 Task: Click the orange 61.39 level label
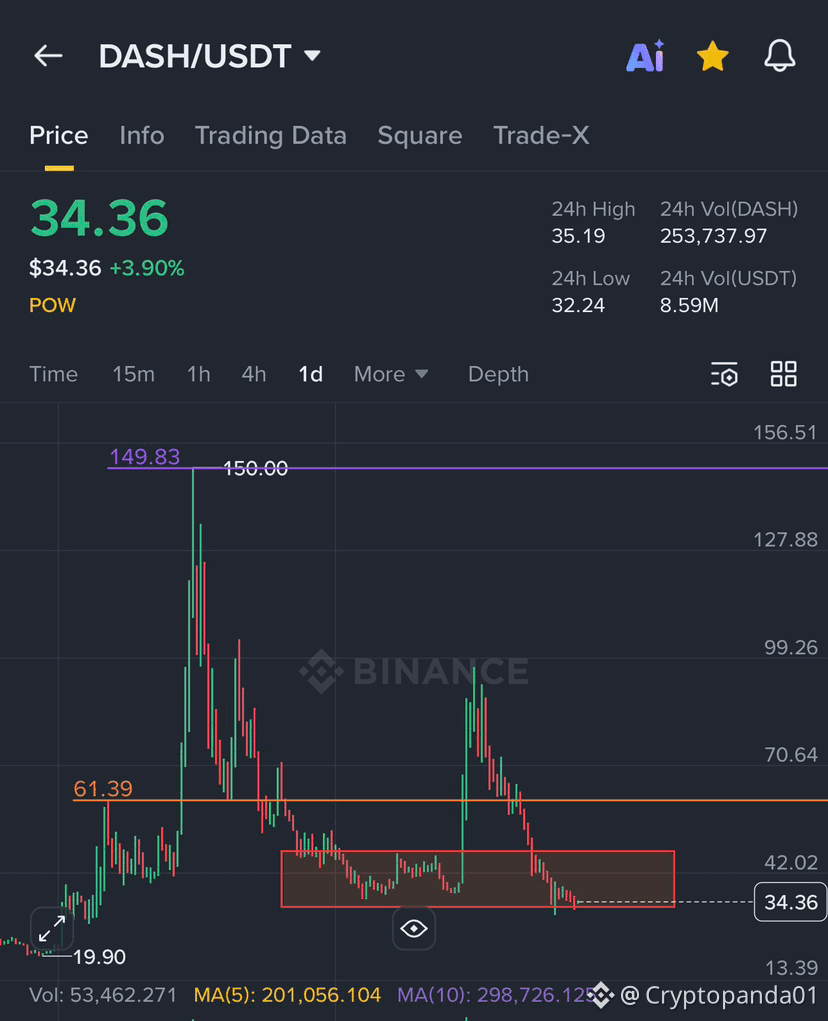coord(104,789)
